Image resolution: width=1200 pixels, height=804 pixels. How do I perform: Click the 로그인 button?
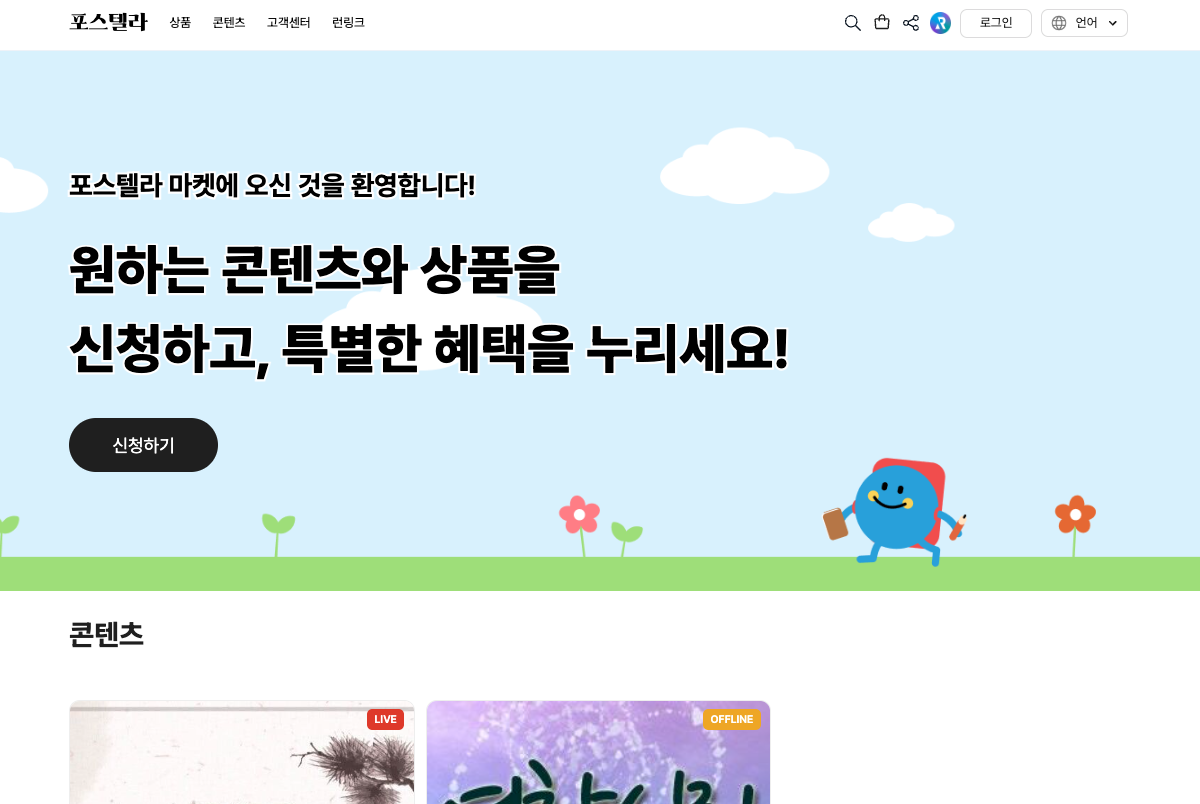[x=996, y=23]
